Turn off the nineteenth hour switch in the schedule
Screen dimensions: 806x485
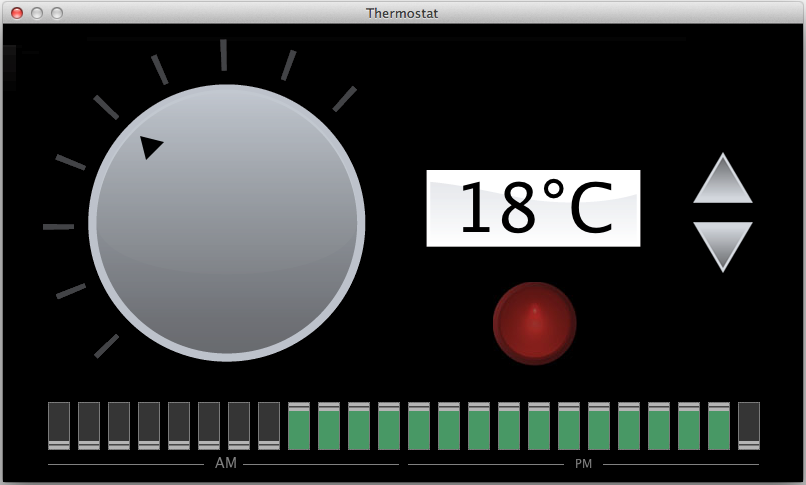point(599,426)
